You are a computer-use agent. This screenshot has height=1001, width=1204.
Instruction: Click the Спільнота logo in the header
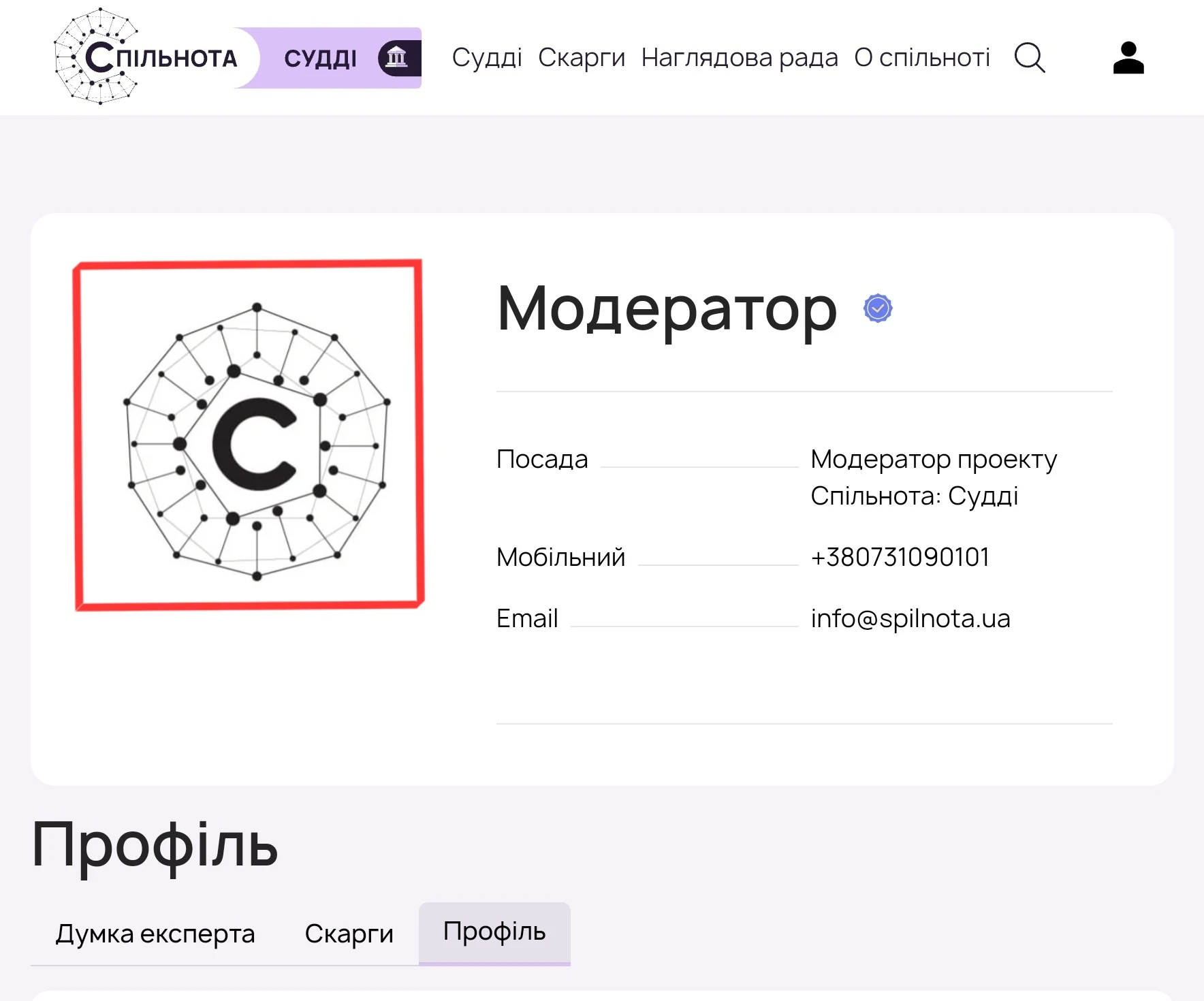(146, 57)
